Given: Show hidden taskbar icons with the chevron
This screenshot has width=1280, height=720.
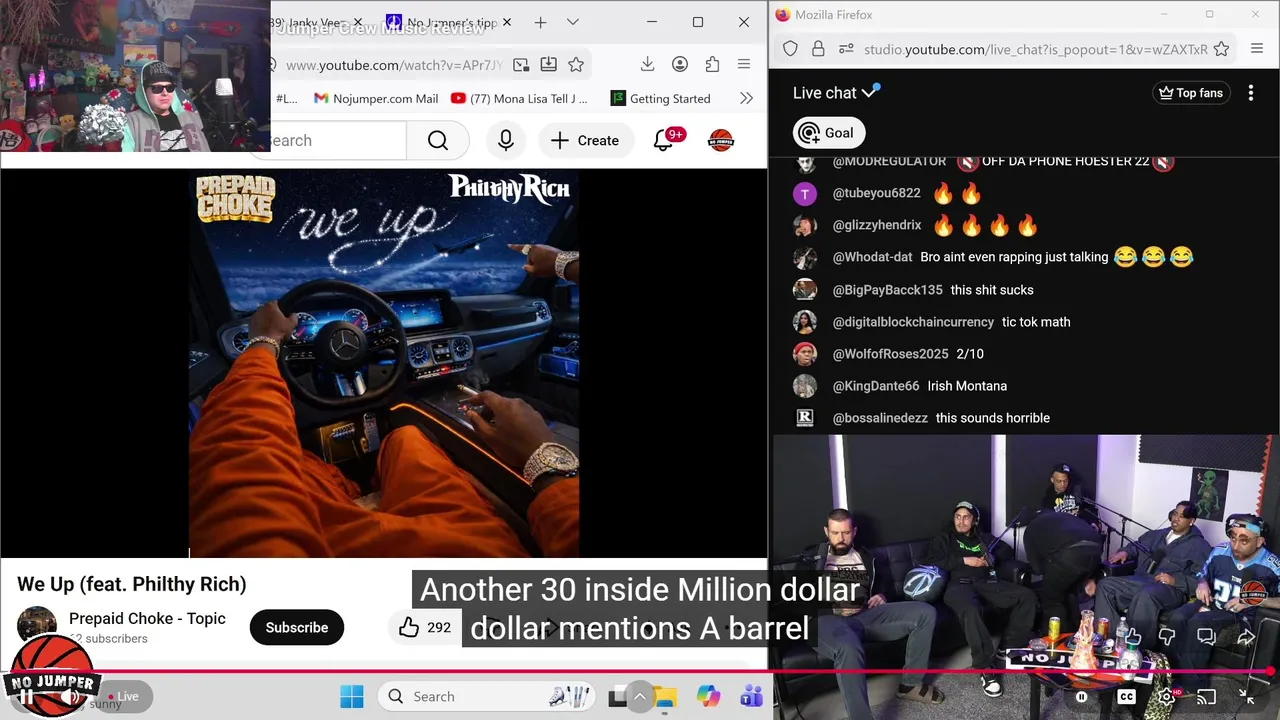Looking at the screenshot, I should [x=640, y=697].
